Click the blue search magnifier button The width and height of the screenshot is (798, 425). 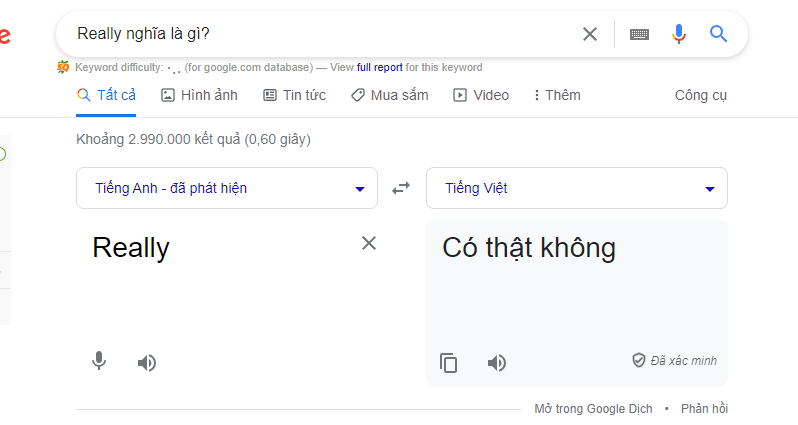coord(718,34)
